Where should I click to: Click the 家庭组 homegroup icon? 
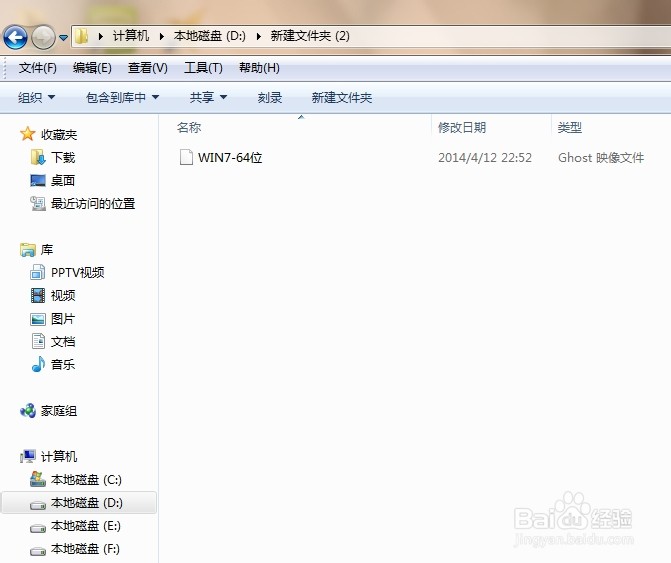pyautogui.click(x=28, y=411)
